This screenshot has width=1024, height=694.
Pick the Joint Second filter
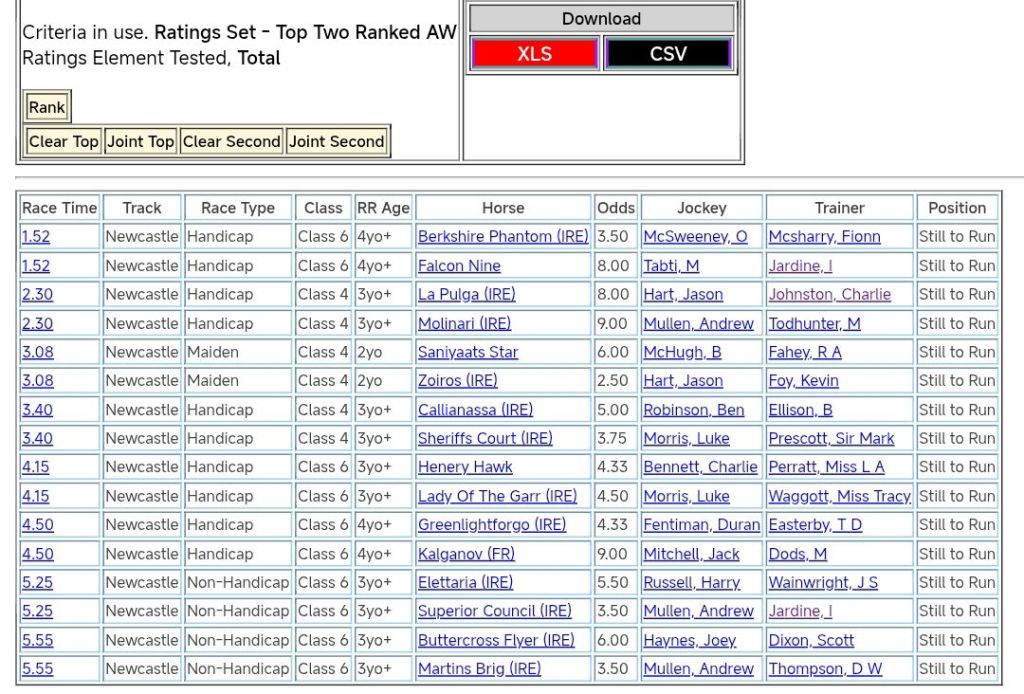336,142
